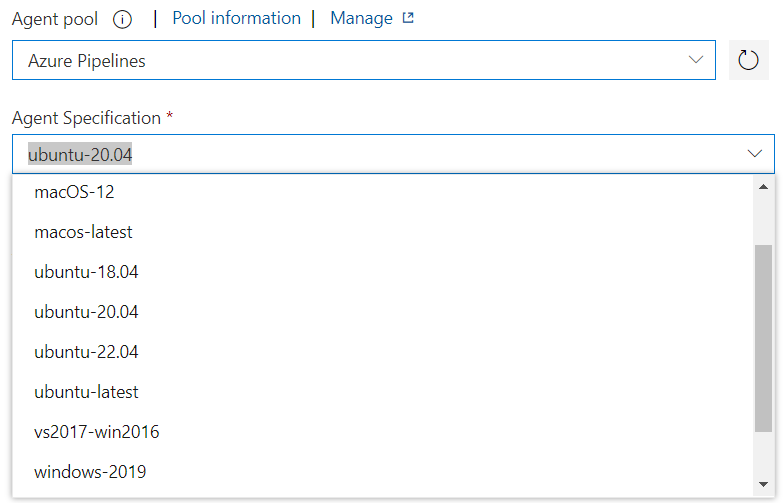The height and width of the screenshot is (503, 783).
Task: Click the scrollbar up arrow
Action: [x=763, y=187]
